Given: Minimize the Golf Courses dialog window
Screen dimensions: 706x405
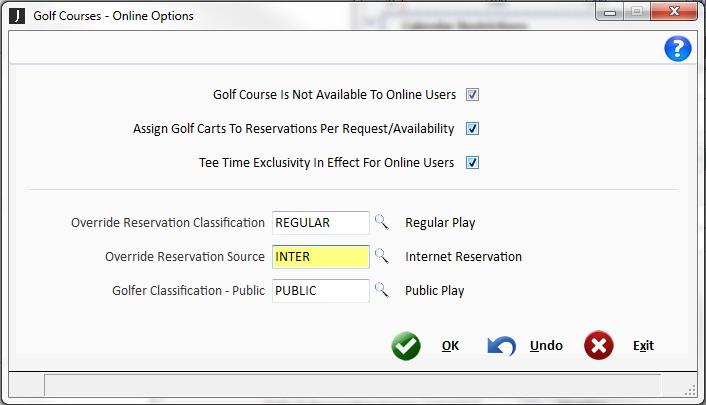Looking at the screenshot, I should (x=609, y=14).
